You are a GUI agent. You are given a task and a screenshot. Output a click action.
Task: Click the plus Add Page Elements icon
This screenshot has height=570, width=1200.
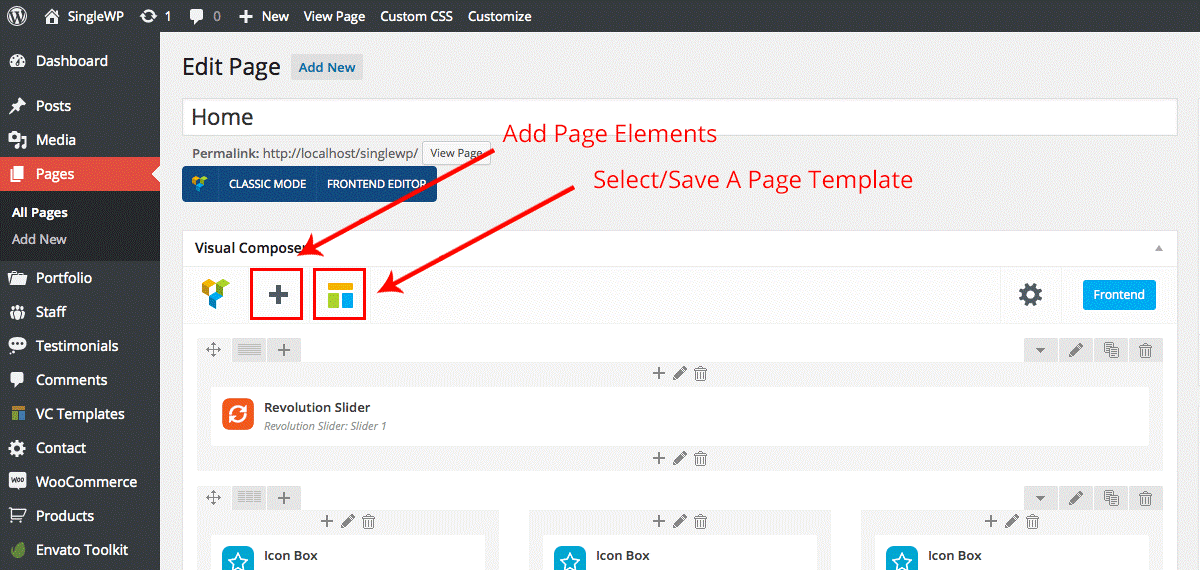click(x=277, y=294)
